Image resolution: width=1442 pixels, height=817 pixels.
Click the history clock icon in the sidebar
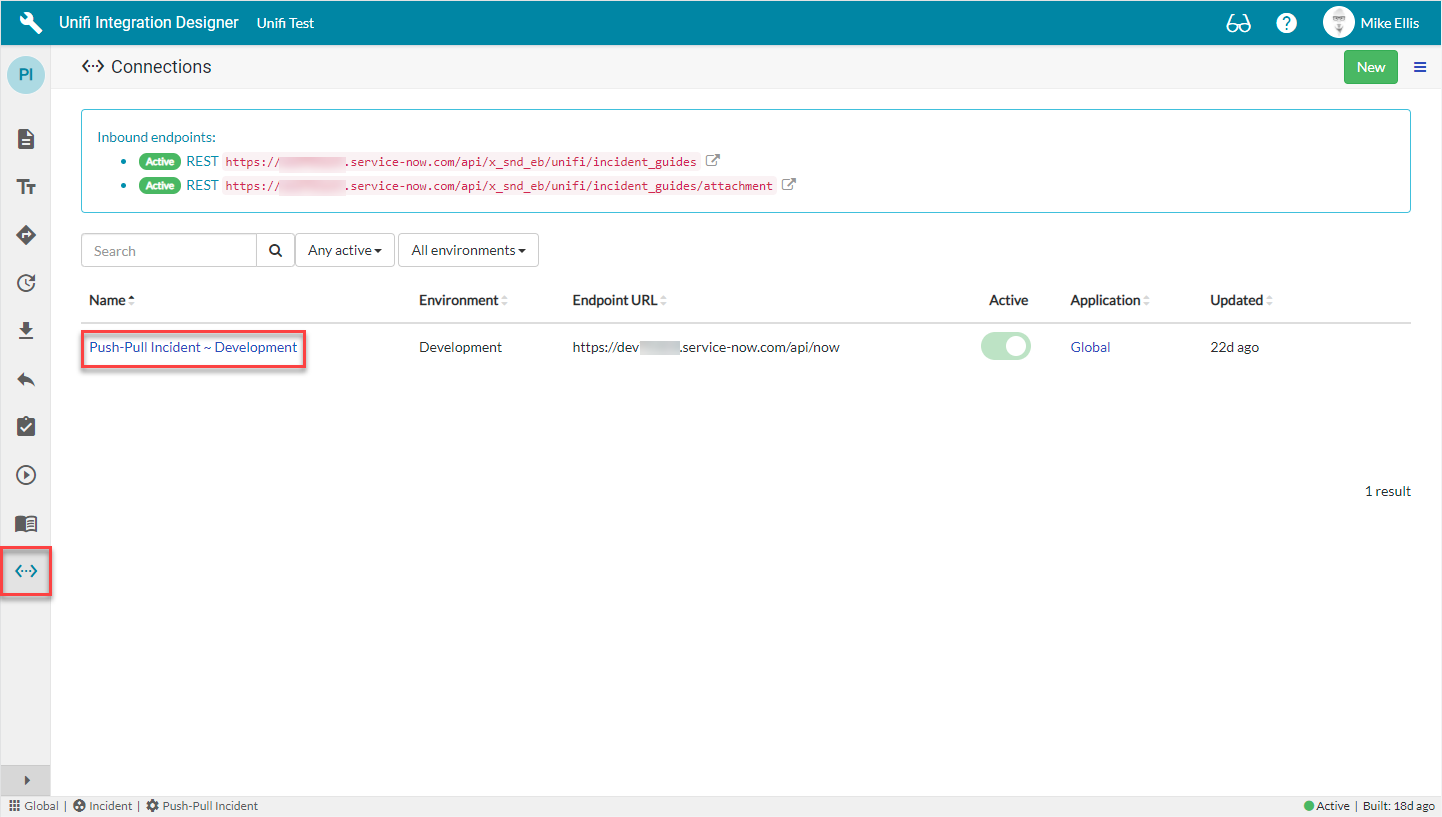point(25,283)
